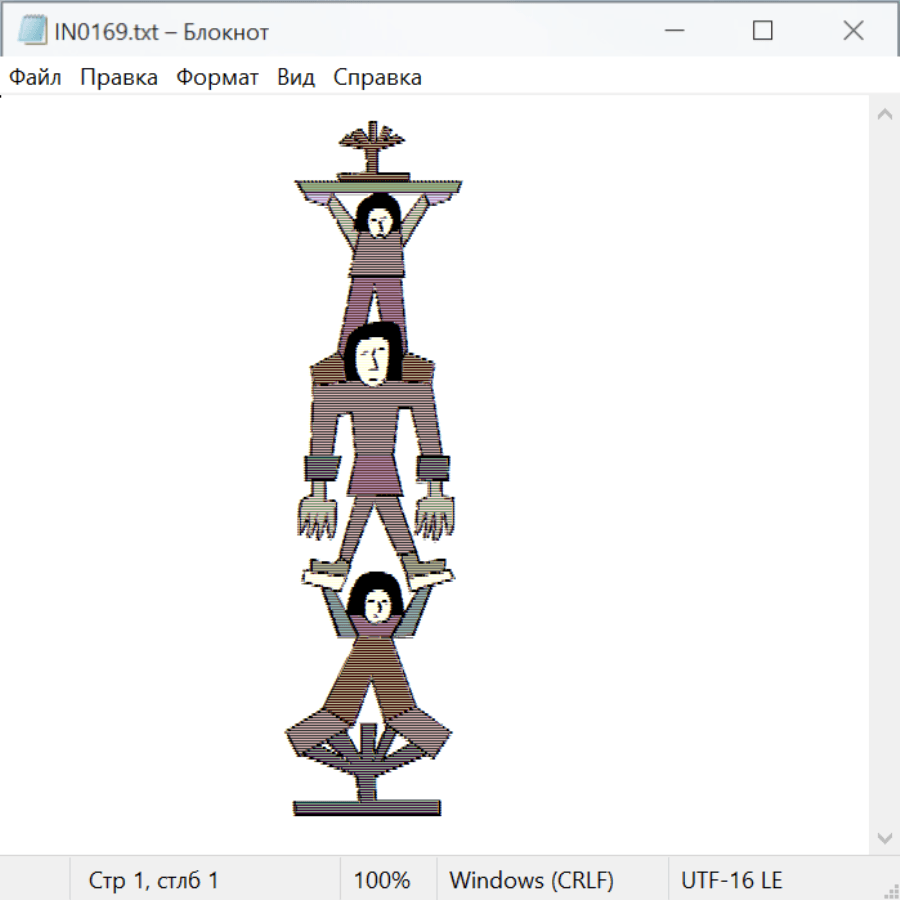Minimize the Блокнот window
Image resolution: width=900 pixels, height=900 pixels.
(673, 31)
